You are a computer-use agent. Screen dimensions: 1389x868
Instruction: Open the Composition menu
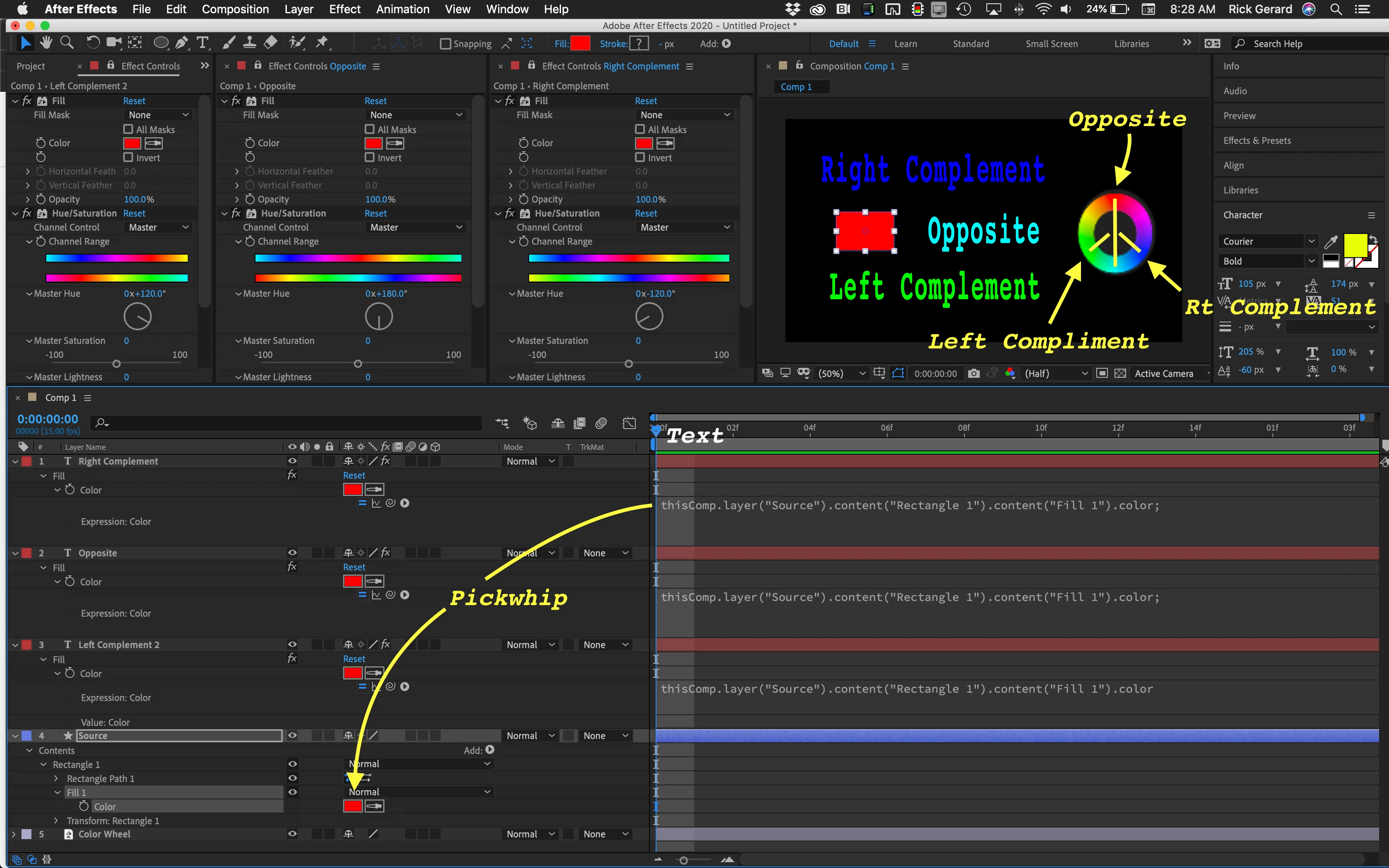pyautogui.click(x=235, y=9)
